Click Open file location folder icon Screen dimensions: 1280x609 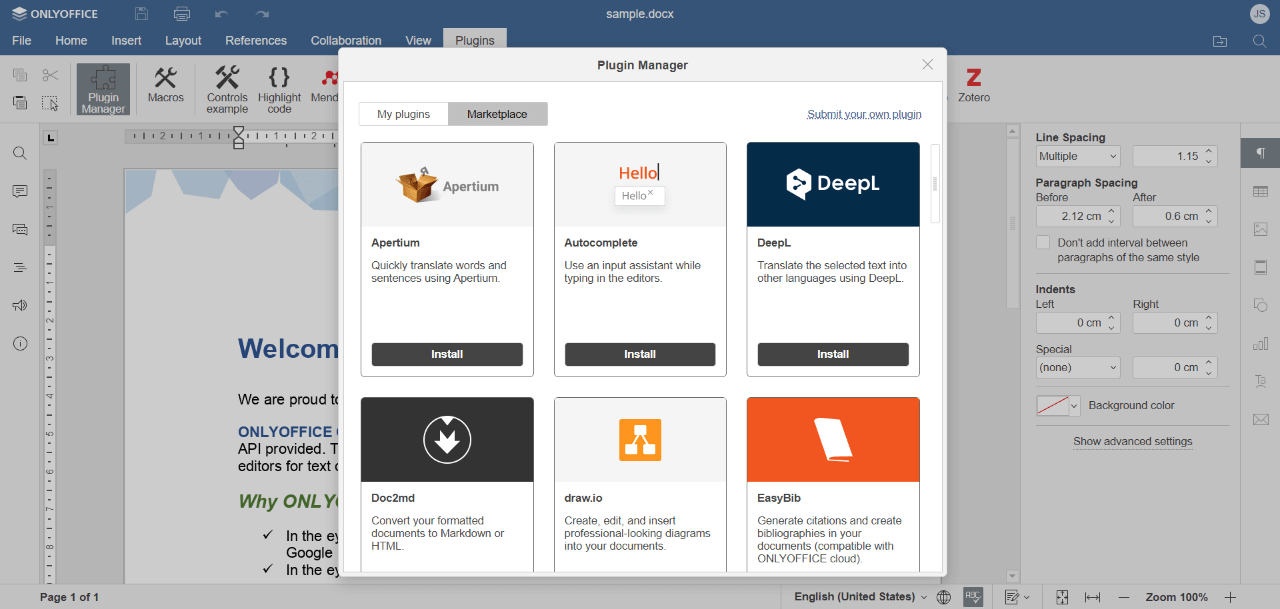(1220, 41)
